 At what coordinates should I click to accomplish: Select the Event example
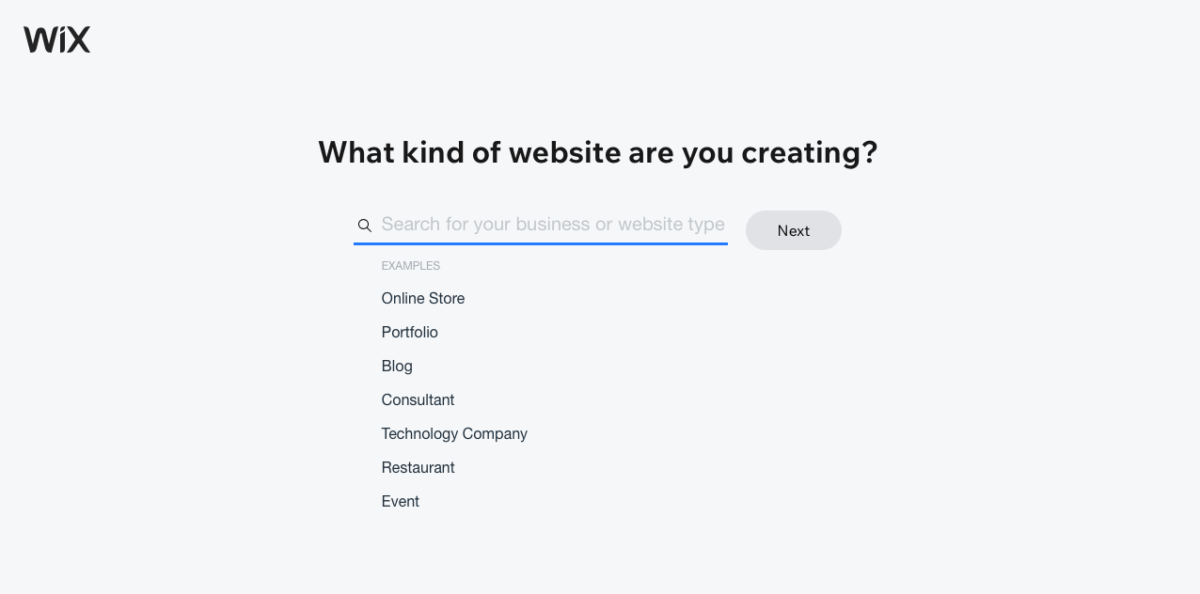click(x=400, y=502)
